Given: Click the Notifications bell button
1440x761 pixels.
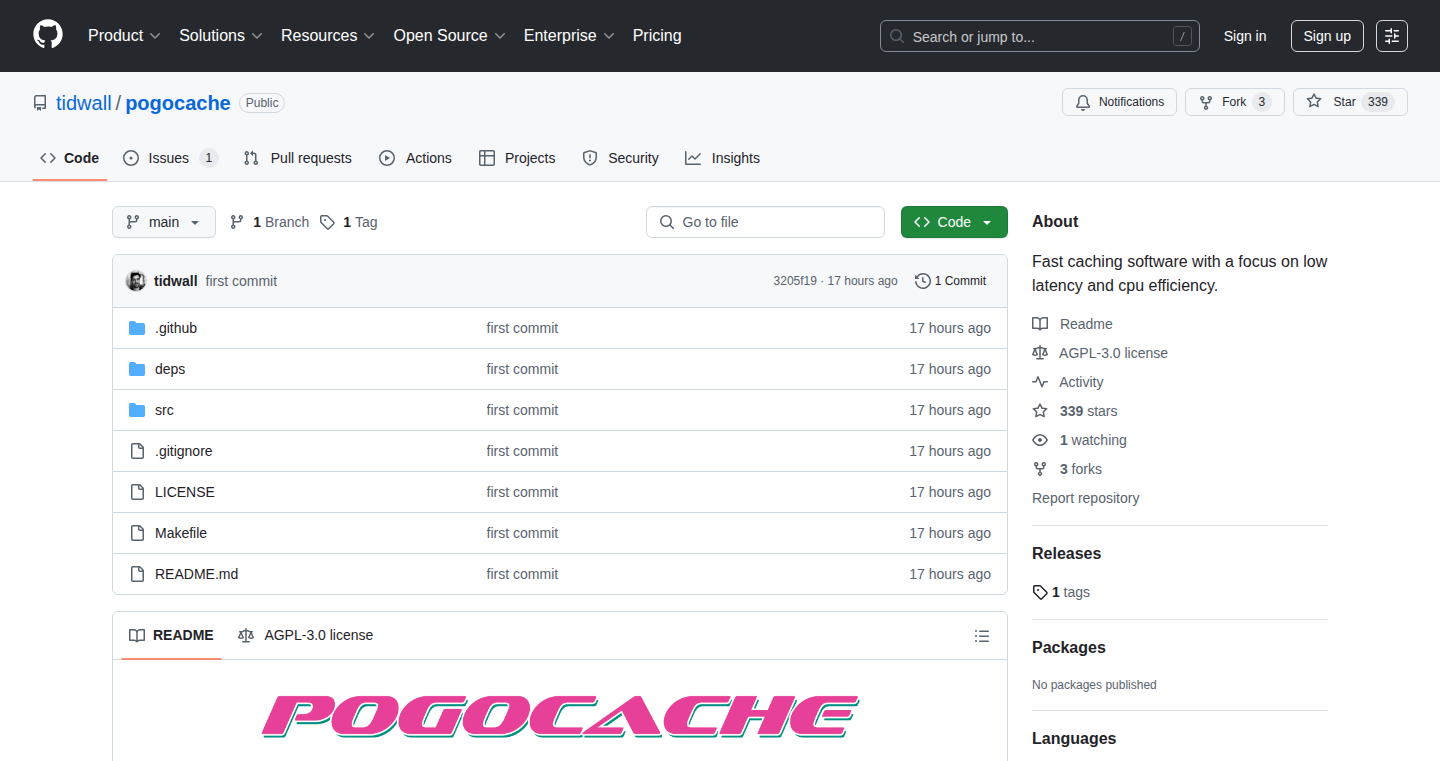Looking at the screenshot, I should click(1120, 102).
